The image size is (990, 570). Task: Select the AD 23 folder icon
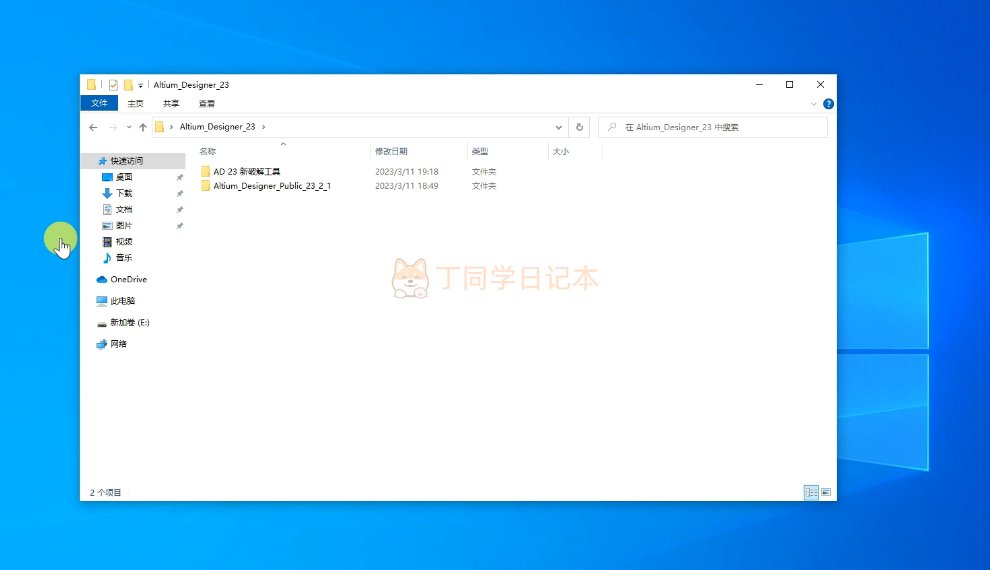coord(205,171)
